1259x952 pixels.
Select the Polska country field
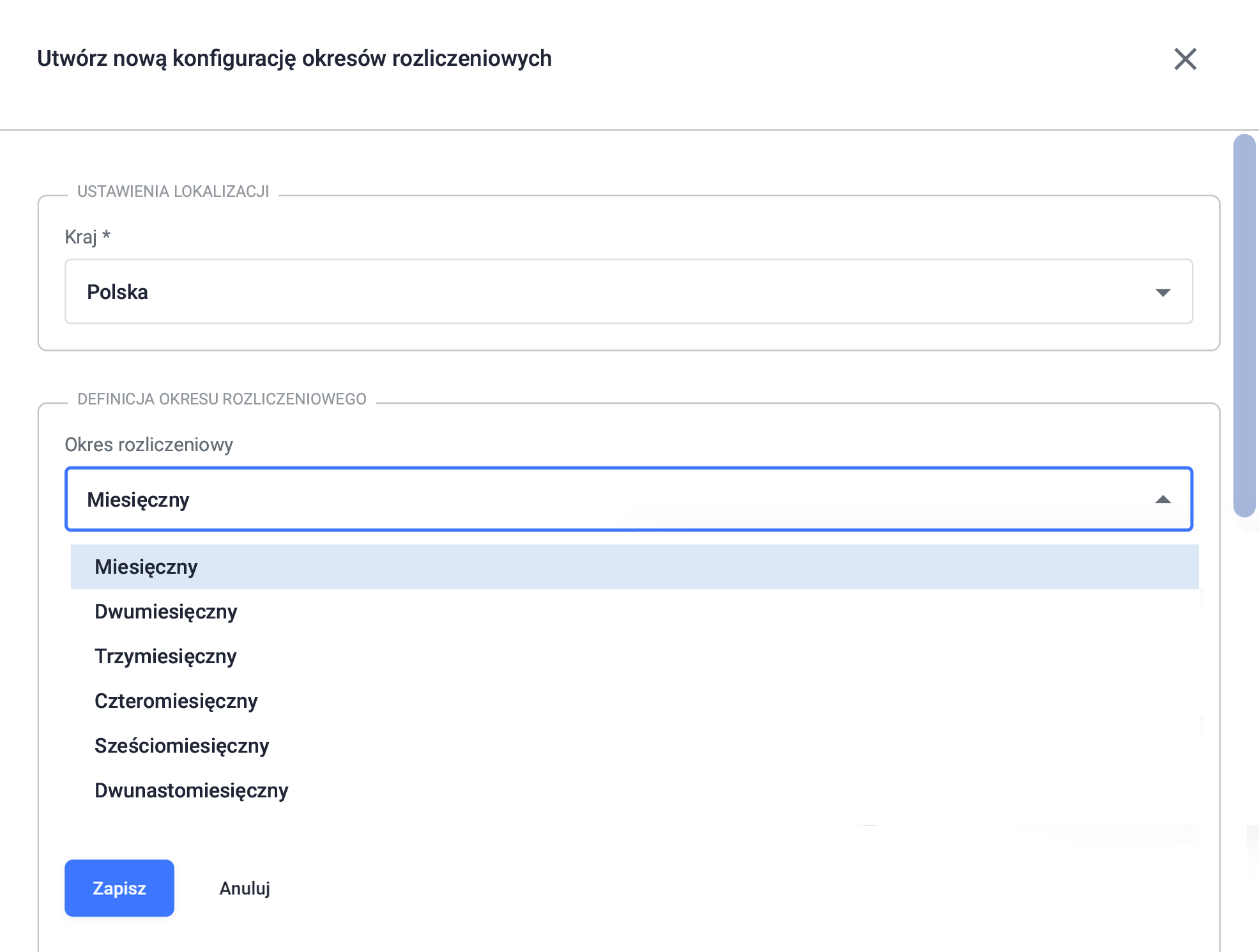coord(629,291)
